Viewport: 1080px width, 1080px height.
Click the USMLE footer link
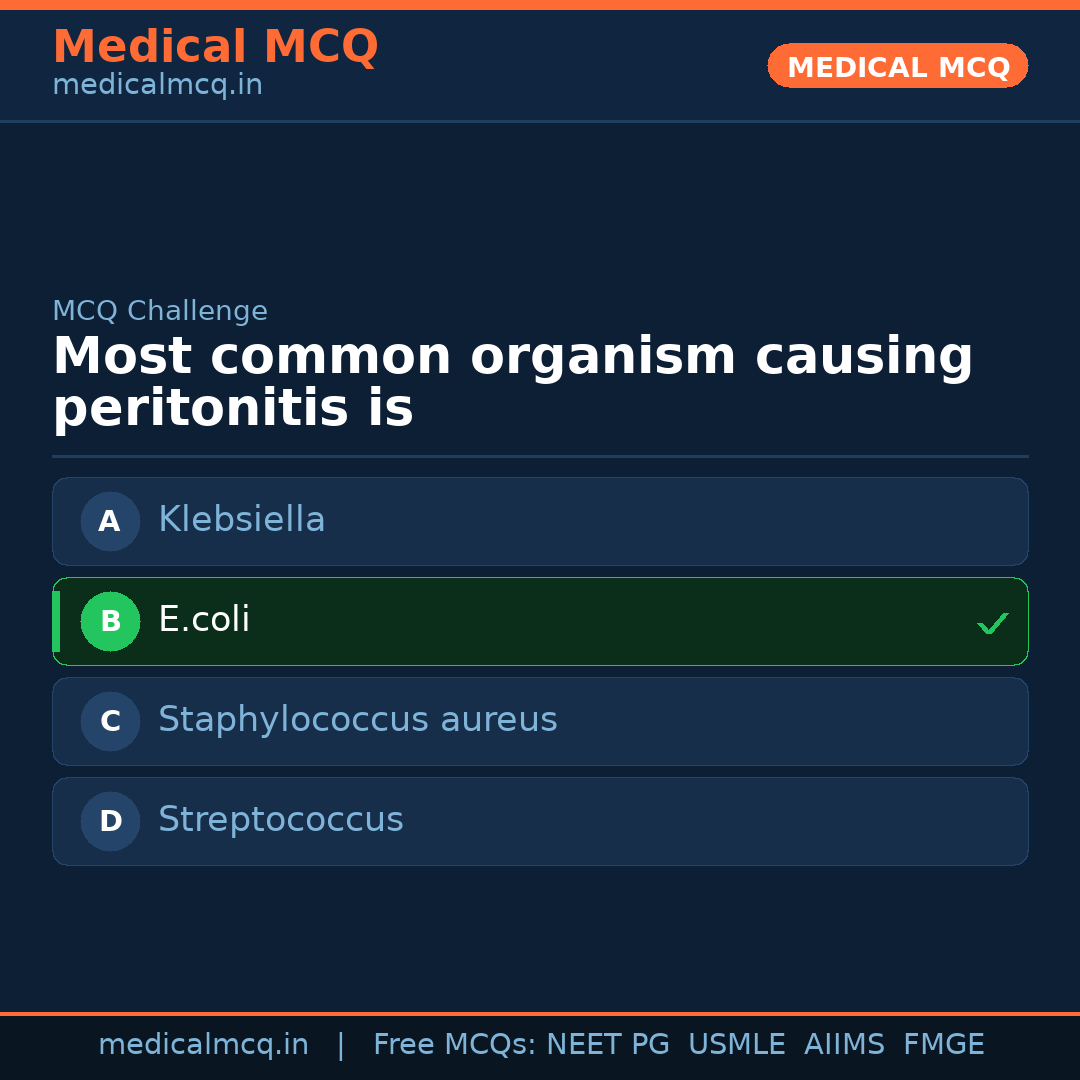737,1043
